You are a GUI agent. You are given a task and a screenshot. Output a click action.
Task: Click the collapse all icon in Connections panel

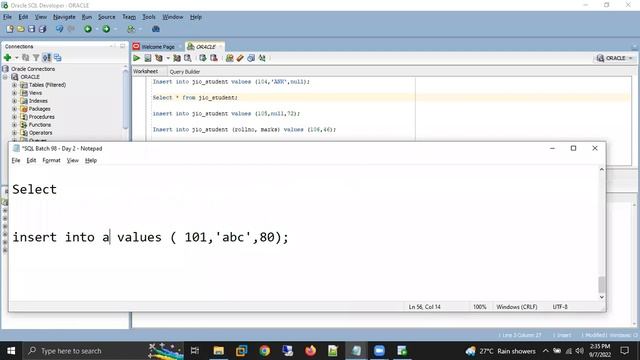pyautogui.click(x=58, y=58)
